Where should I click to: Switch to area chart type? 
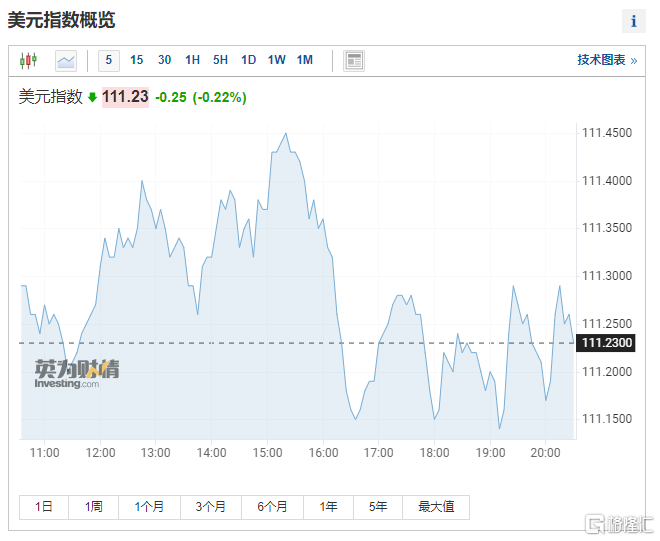[x=66, y=61]
